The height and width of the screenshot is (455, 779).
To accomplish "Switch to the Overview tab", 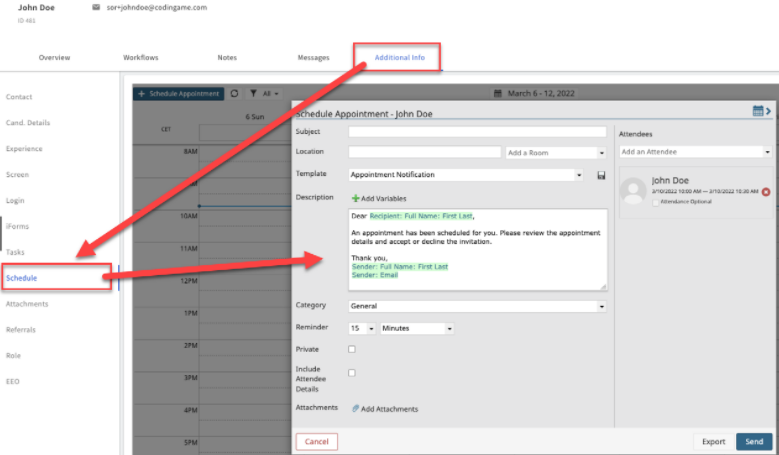I will tap(54, 58).
